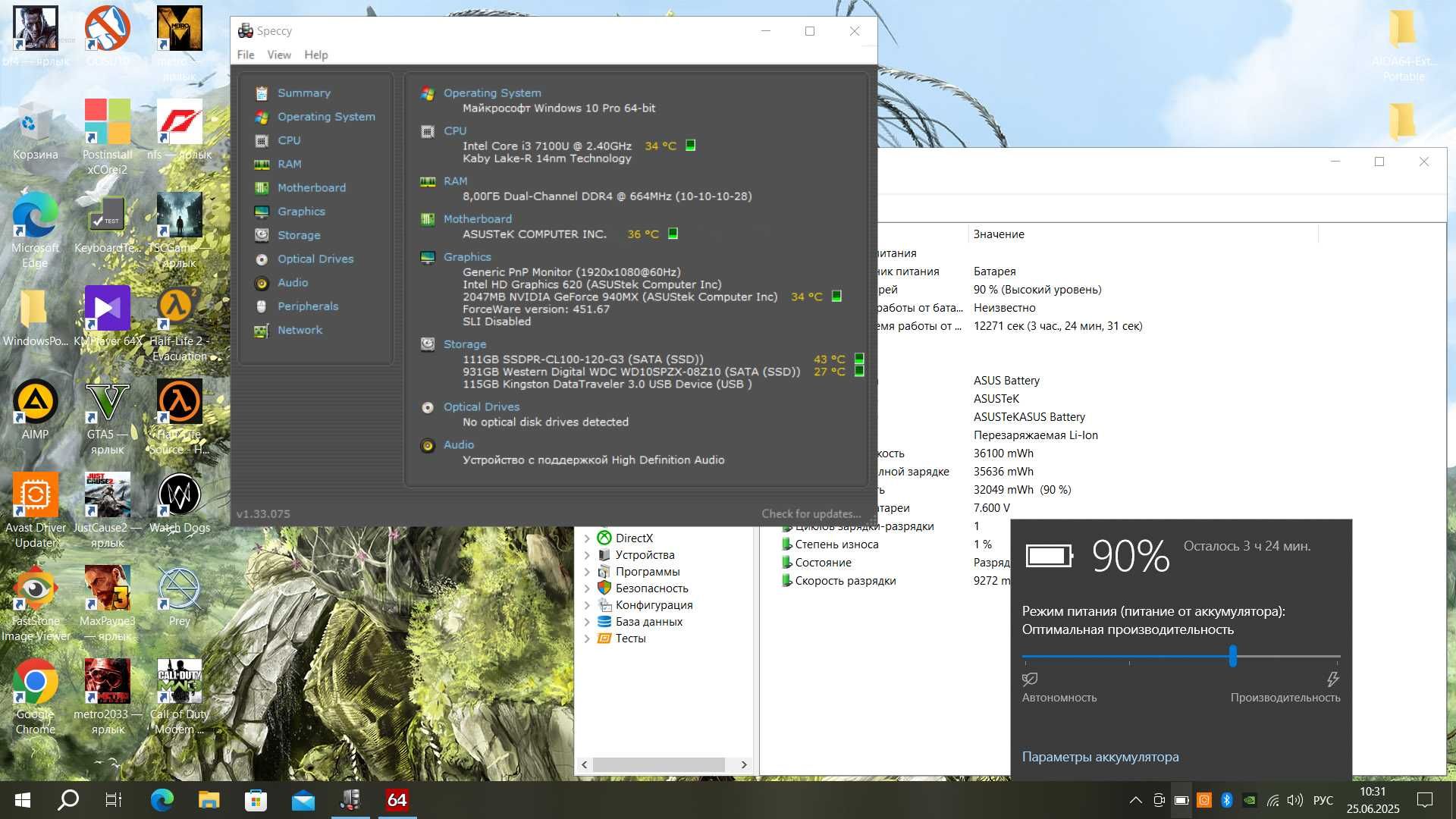
Task: Select Peripherals in Speccy sidebar
Action: [x=308, y=306]
